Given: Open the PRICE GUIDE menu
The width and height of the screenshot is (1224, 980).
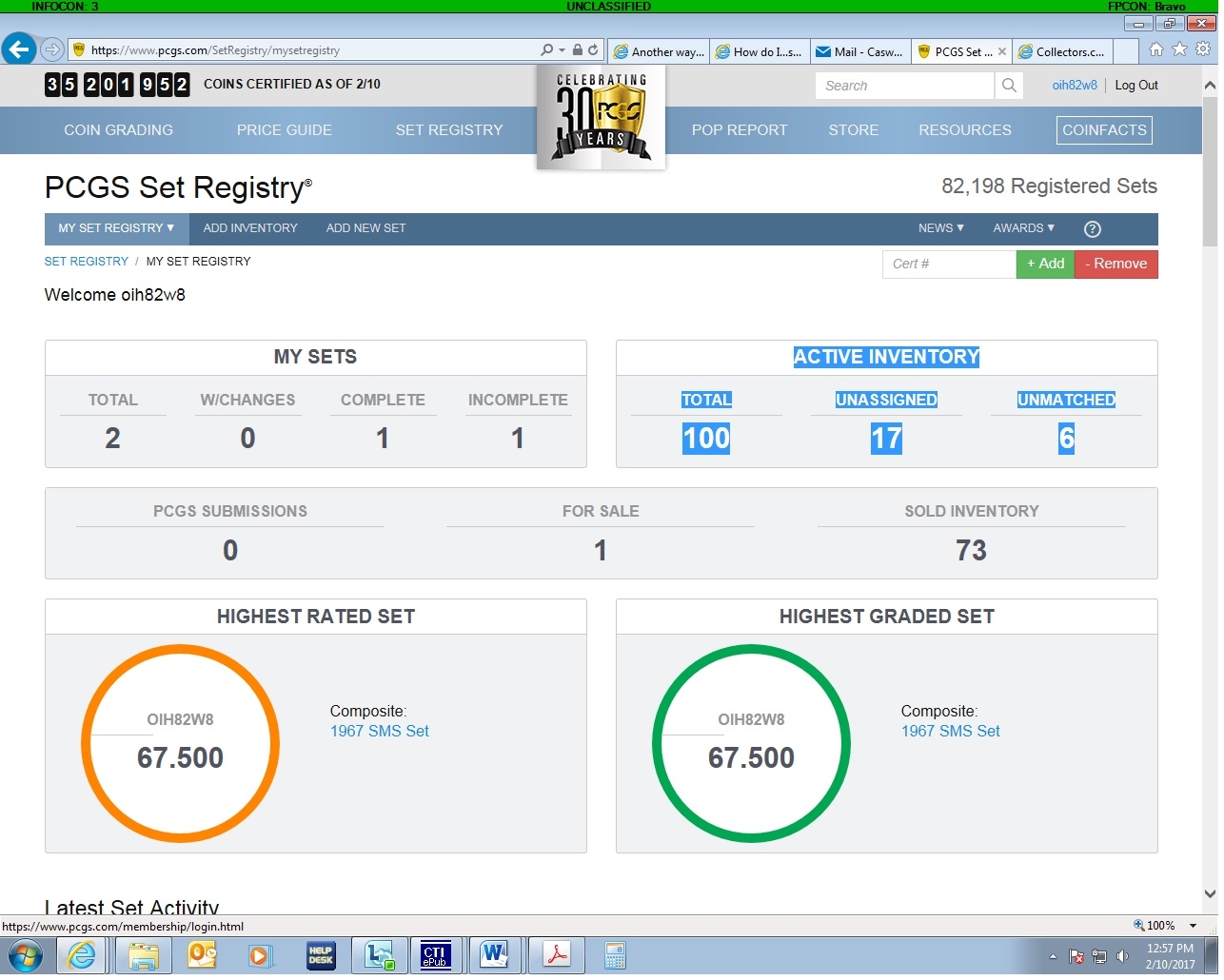Looking at the screenshot, I should (285, 130).
